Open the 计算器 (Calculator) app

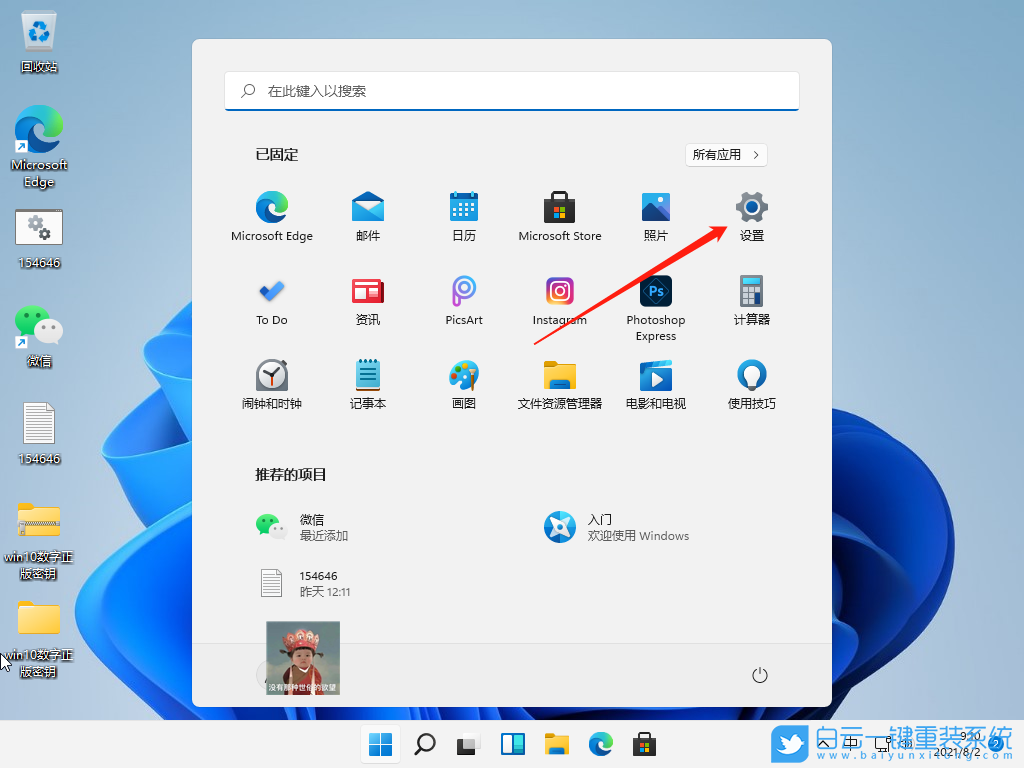[751, 300]
